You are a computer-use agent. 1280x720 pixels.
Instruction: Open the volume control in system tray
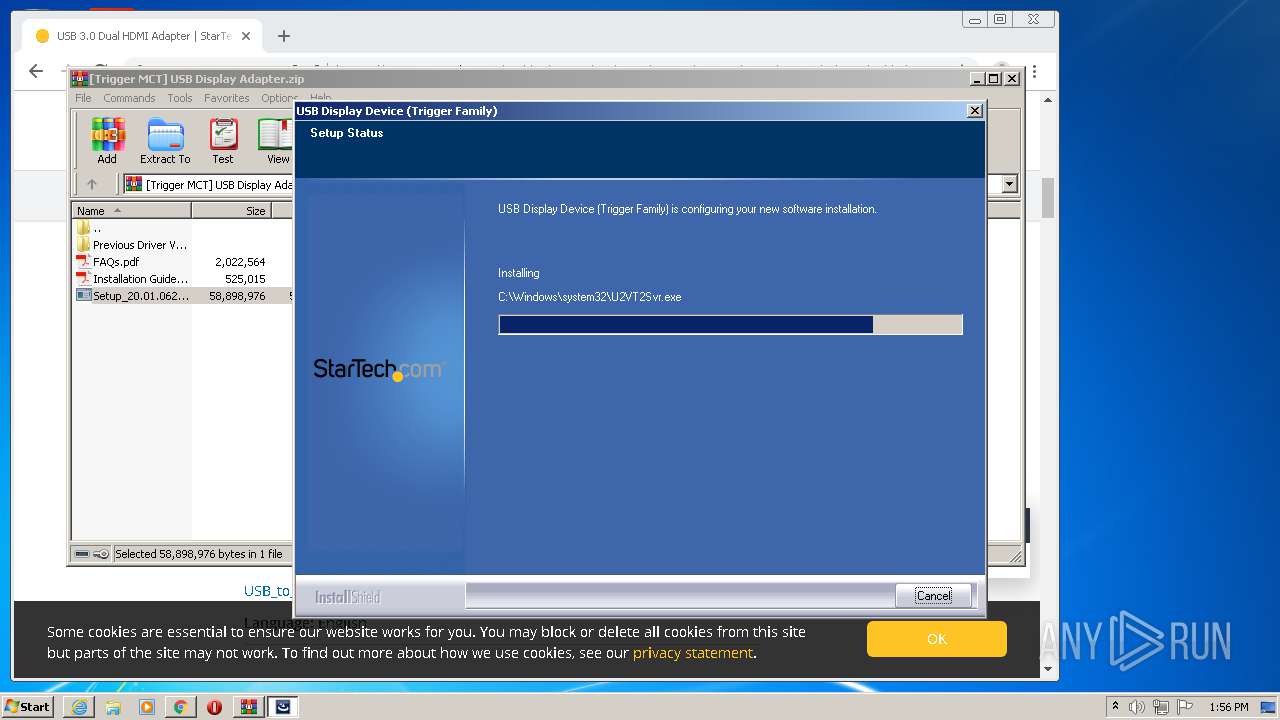point(1138,707)
